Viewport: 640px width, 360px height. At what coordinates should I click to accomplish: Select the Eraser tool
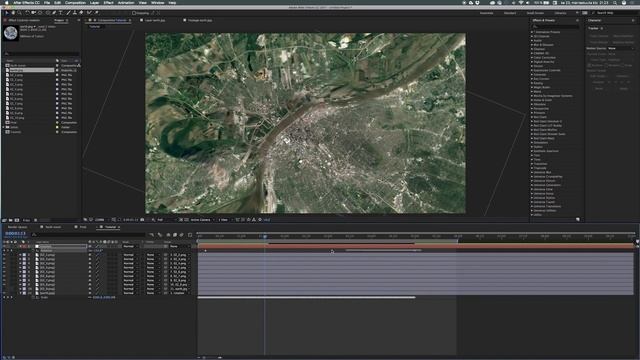click(x=81, y=13)
